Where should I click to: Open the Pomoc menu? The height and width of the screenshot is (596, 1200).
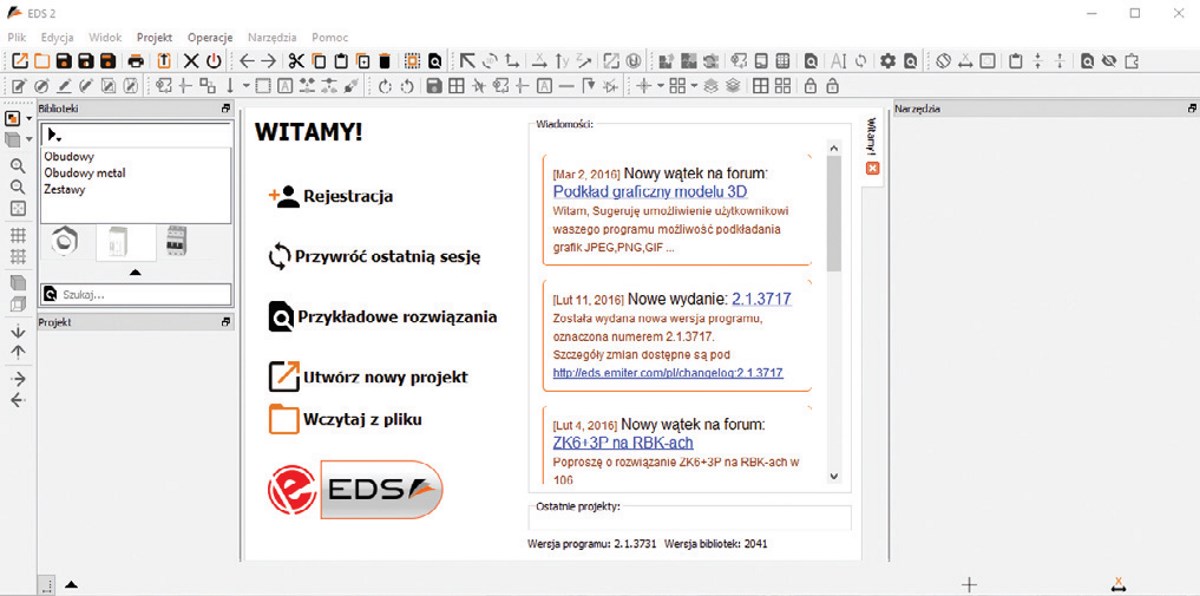pos(330,37)
